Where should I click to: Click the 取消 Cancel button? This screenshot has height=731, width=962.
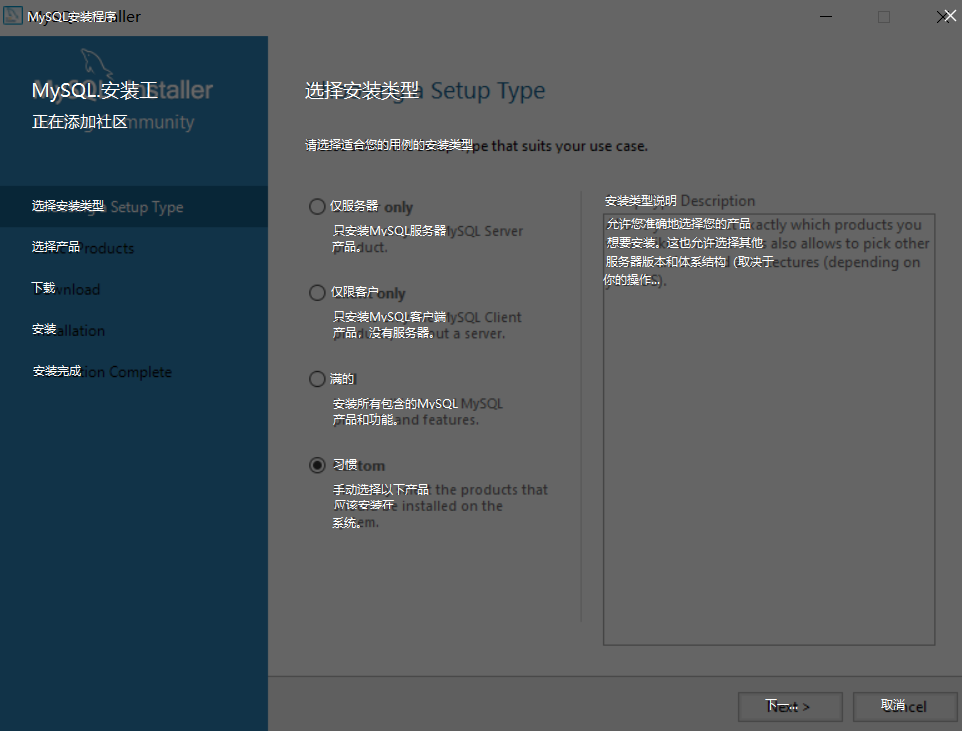(905, 706)
